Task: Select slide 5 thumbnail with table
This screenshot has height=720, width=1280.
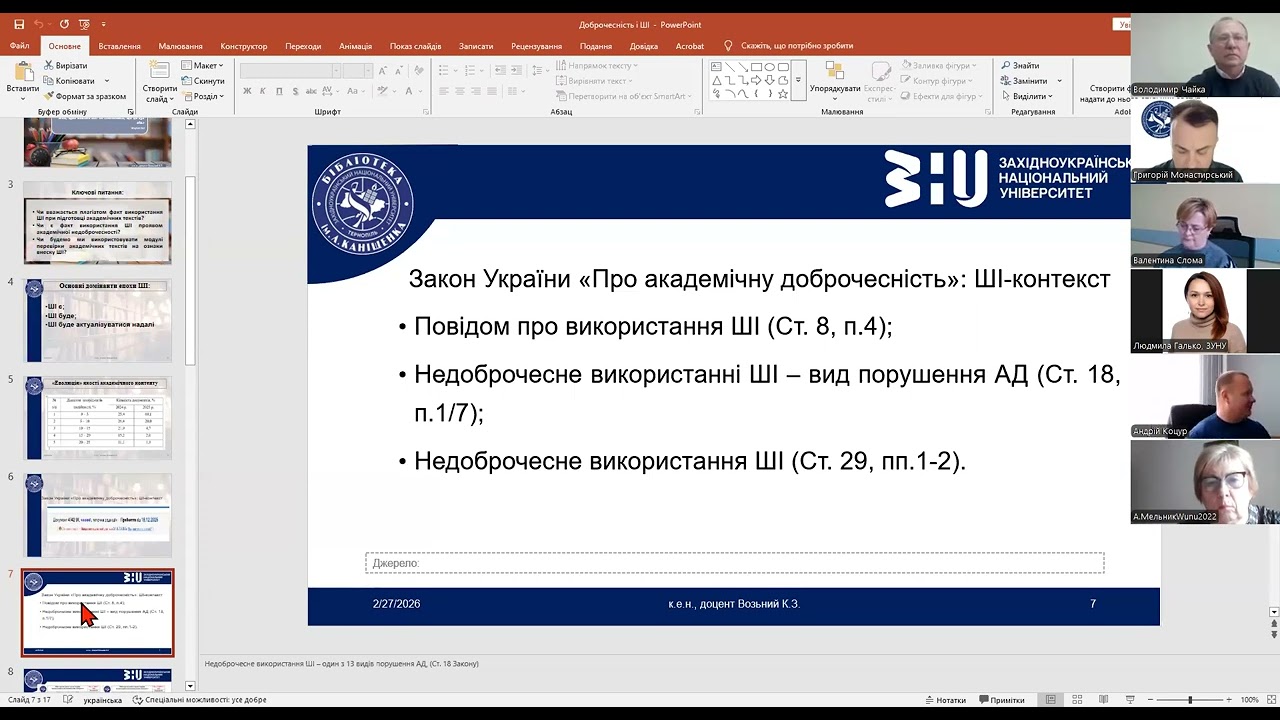Action: [98, 418]
